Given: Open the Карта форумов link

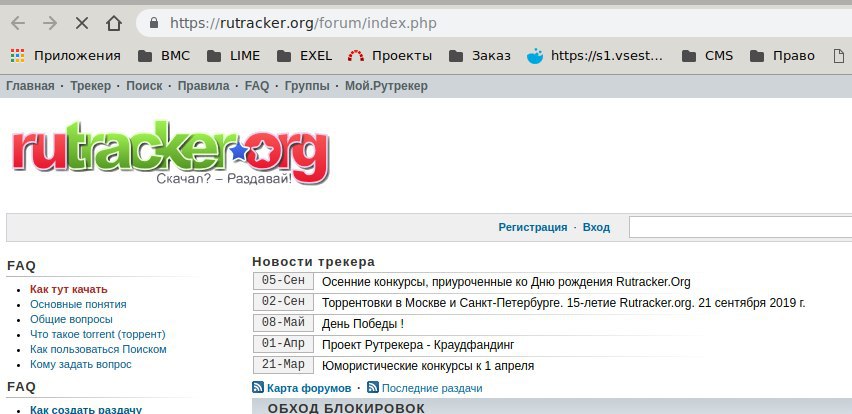Looking at the screenshot, I should 309,388.
